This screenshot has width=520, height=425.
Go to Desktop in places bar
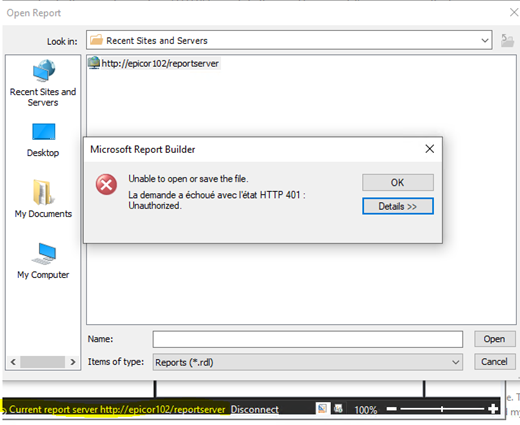[x=43, y=140]
